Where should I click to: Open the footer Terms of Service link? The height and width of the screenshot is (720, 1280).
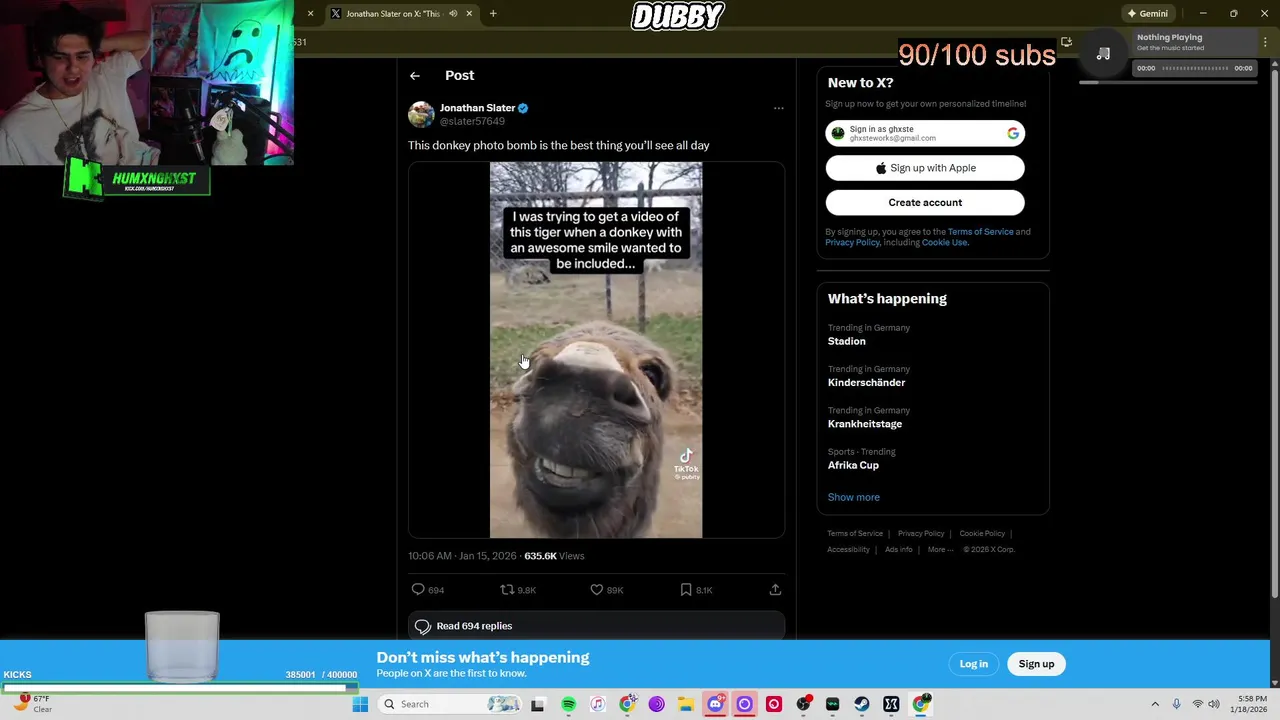pos(855,534)
